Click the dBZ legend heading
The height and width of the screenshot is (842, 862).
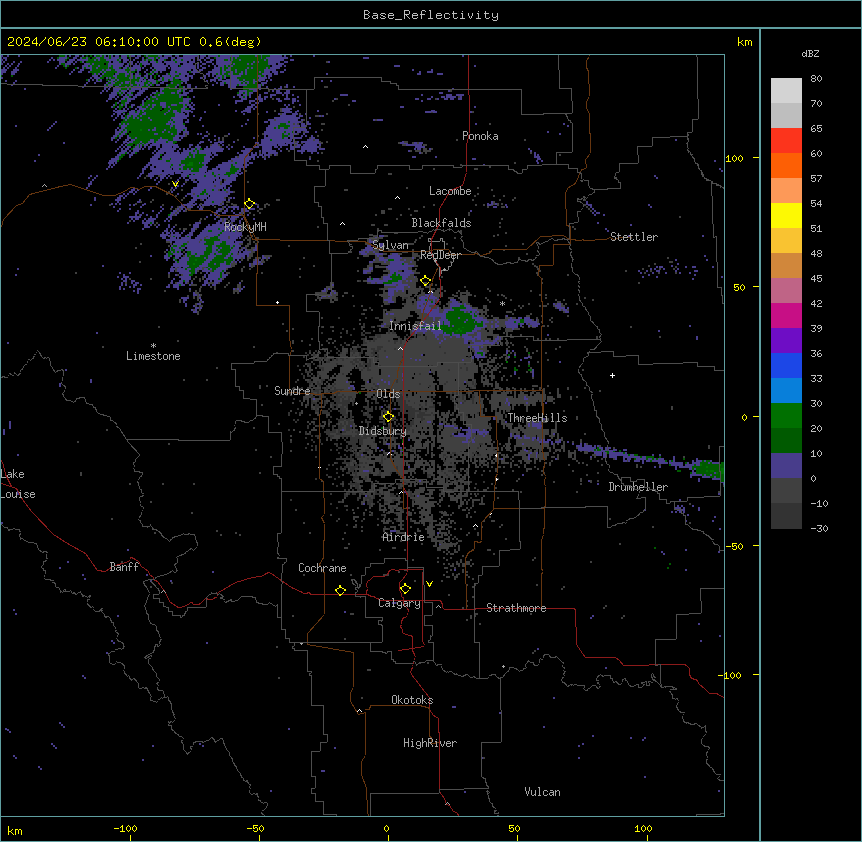pyautogui.click(x=810, y=54)
